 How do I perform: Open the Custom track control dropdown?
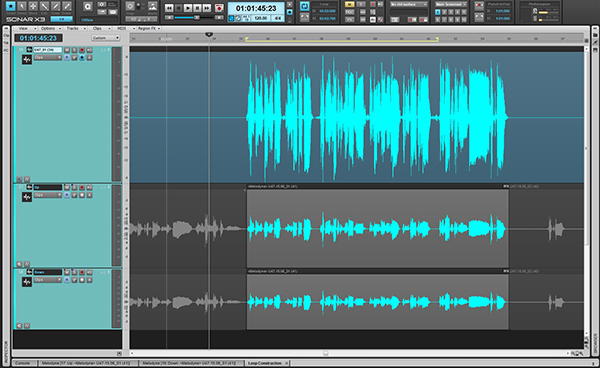pos(106,38)
